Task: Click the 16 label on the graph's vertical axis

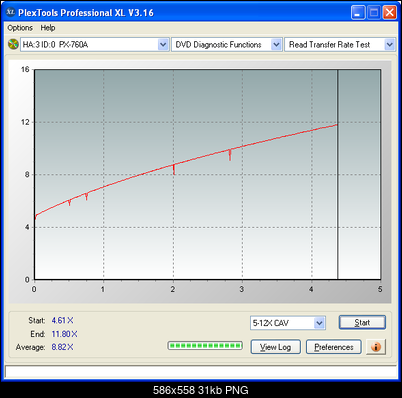Action: coord(25,69)
